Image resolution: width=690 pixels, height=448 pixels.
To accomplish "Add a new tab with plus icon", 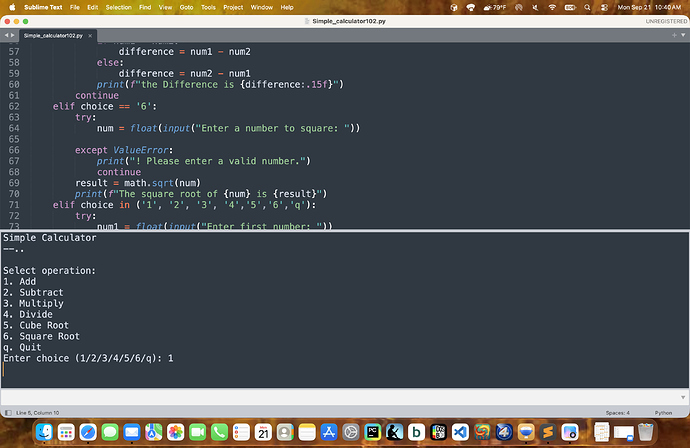I will [x=674, y=35].
